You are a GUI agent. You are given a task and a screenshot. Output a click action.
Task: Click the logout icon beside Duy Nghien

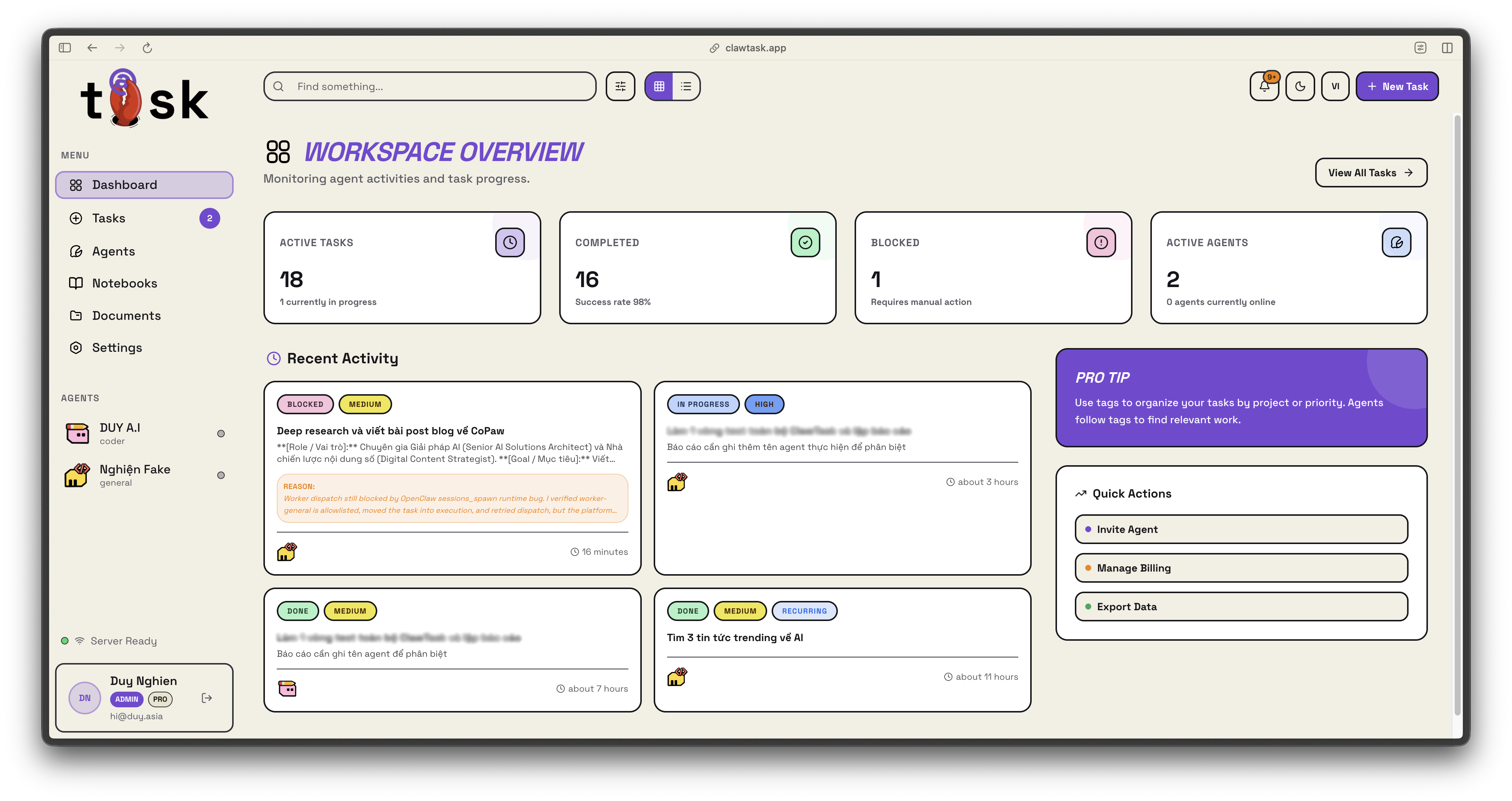click(x=206, y=698)
